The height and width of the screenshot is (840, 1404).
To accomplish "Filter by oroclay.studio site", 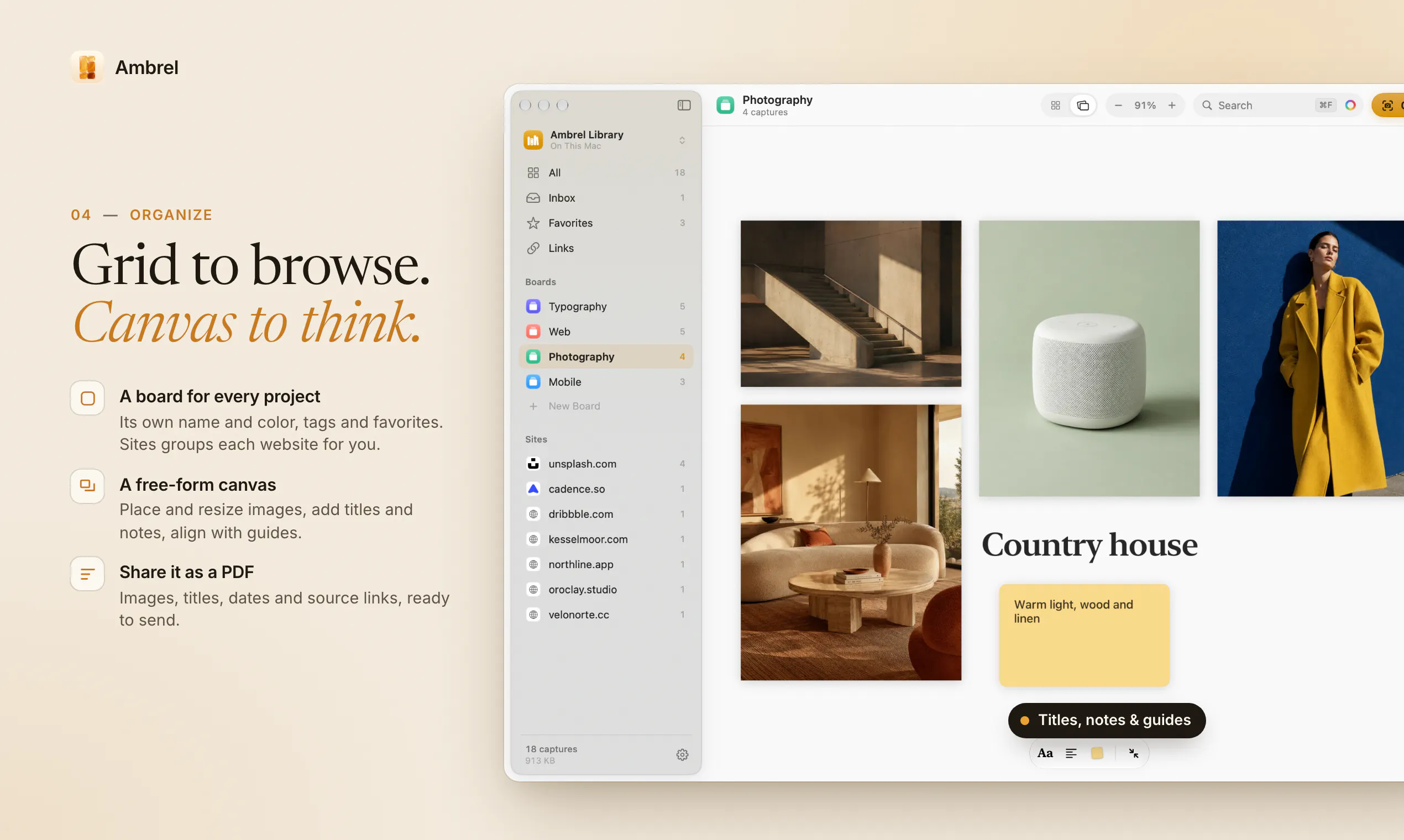I will point(605,590).
